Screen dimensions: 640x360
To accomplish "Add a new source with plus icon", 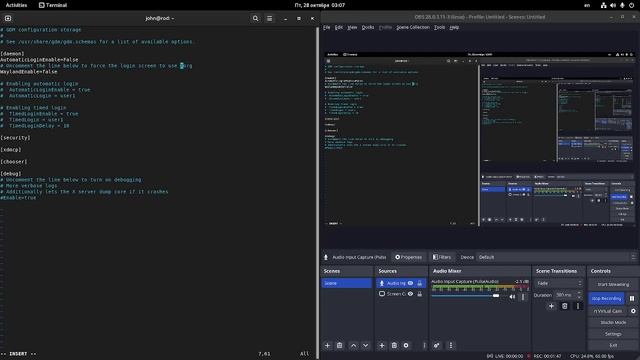I will click(x=382, y=345).
